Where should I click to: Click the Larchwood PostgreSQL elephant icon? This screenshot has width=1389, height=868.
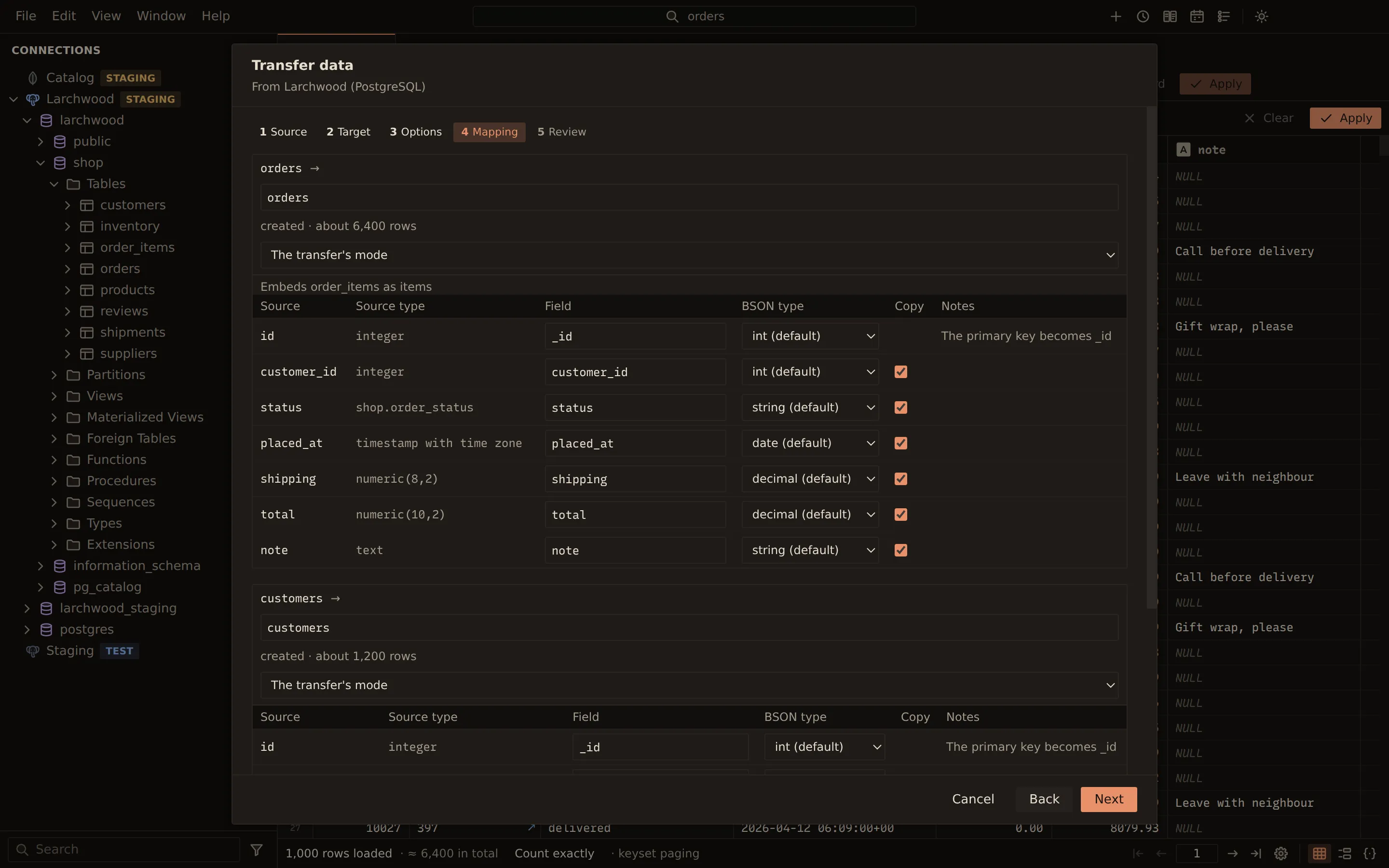[x=33, y=99]
